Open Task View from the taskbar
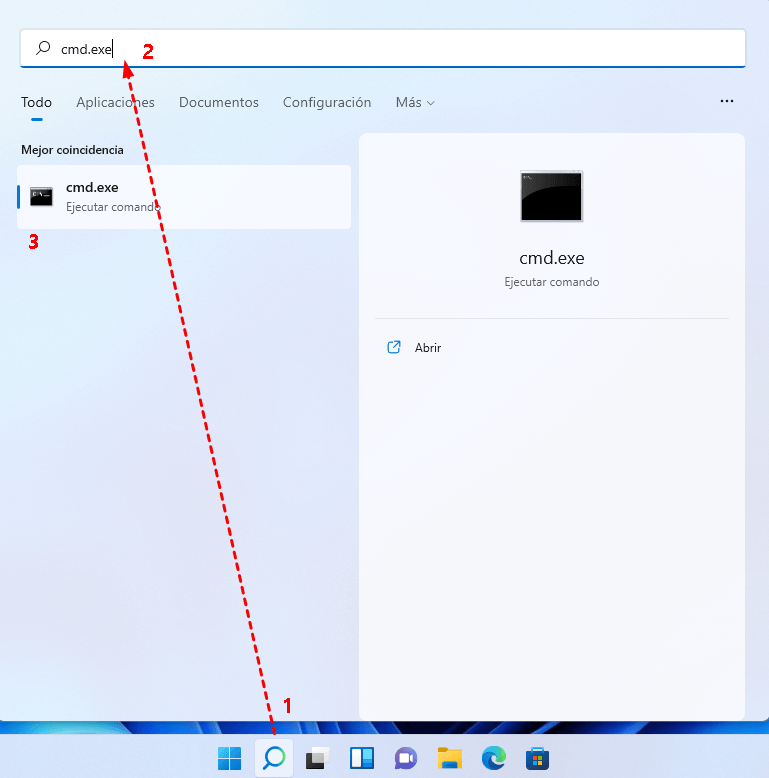 317,758
